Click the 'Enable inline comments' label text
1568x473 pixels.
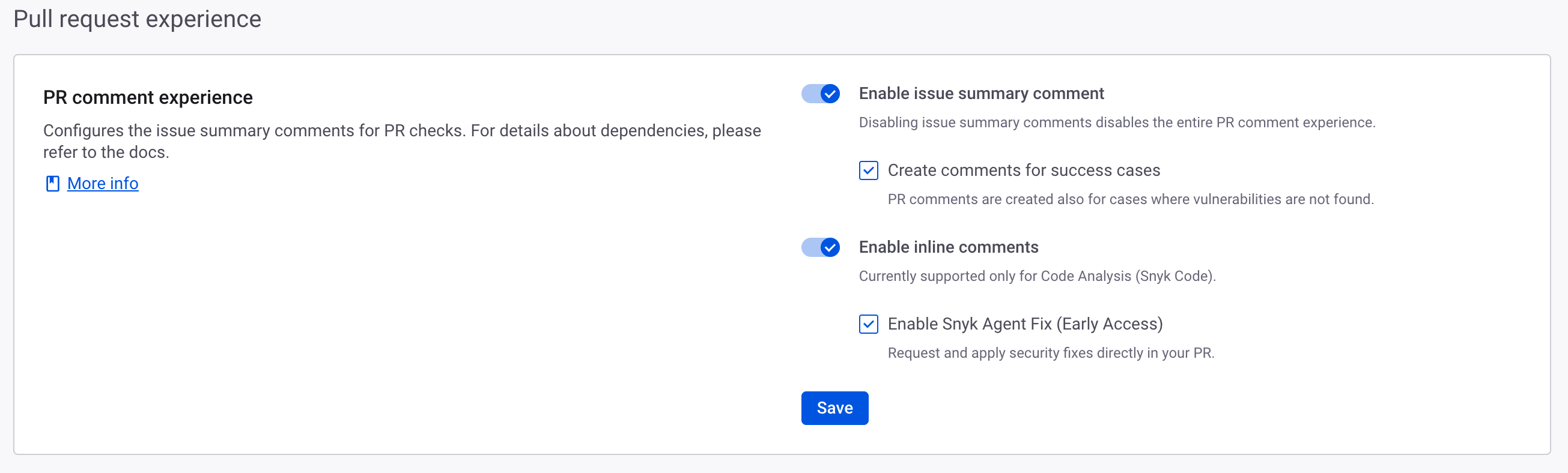click(x=948, y=247)
